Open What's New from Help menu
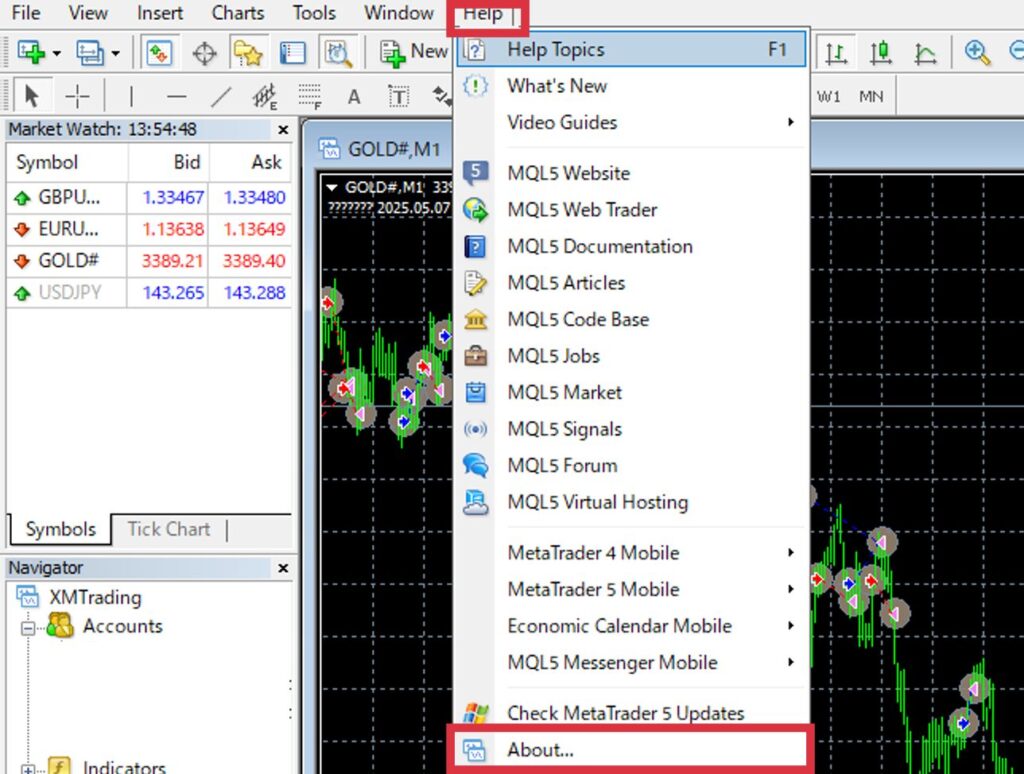Image resolution: width=1024 pixels, height=774 pixels. click(x=632, y=86)
